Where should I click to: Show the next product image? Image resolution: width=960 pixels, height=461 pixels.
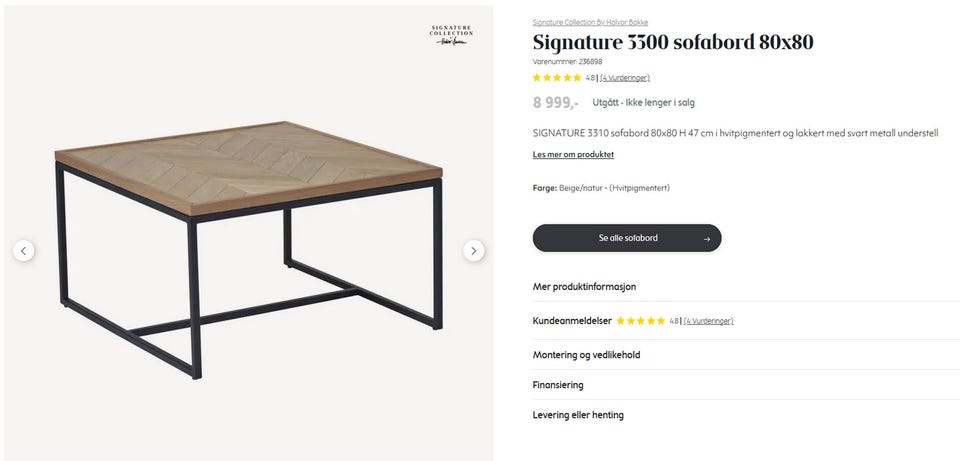(x=474, y=251)
